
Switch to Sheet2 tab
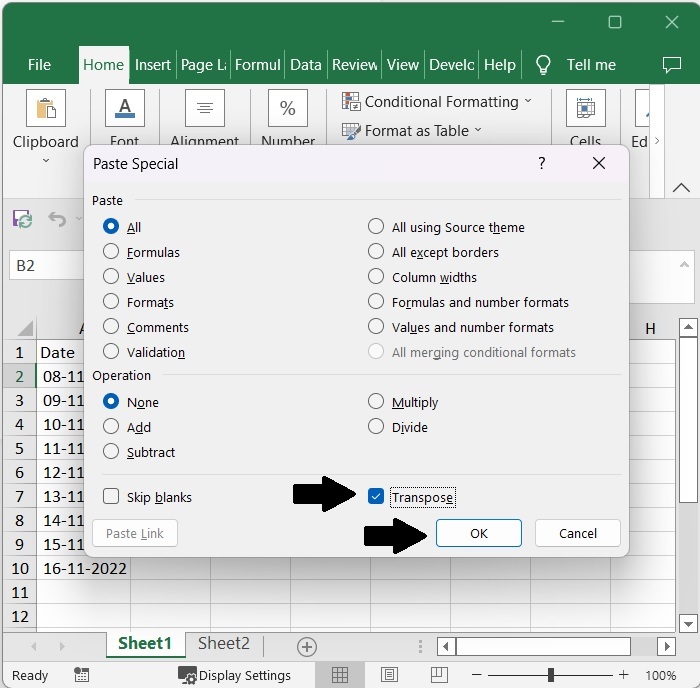point(224,643)
